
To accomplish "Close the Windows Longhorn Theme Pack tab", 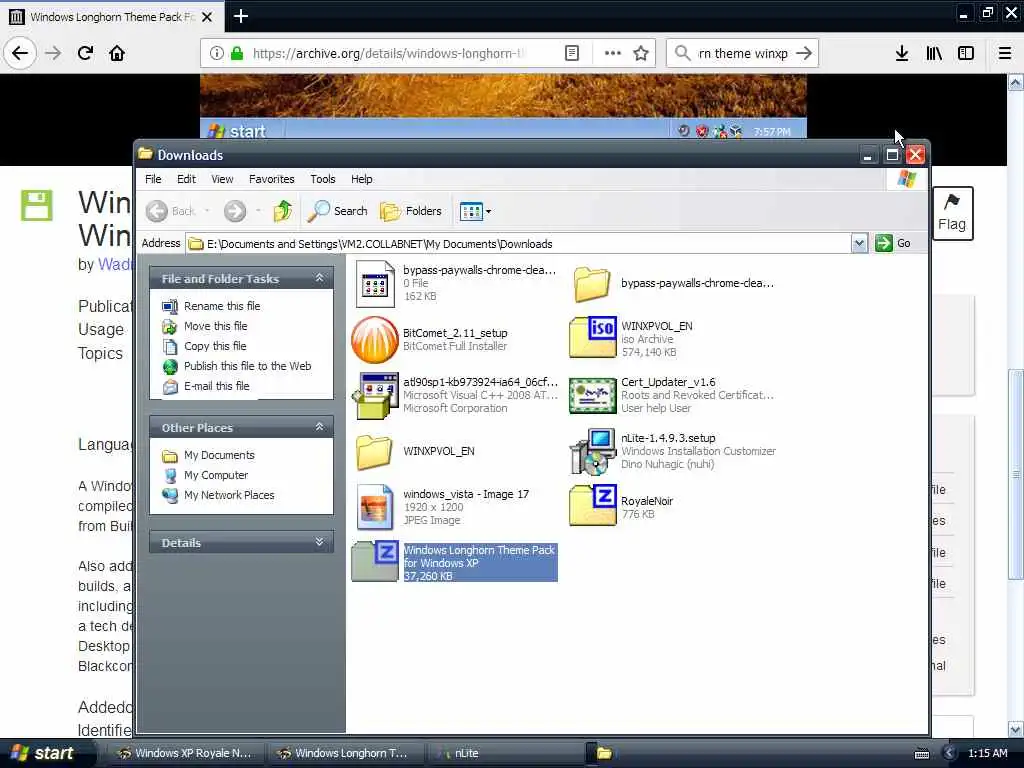I will [207, 17].
